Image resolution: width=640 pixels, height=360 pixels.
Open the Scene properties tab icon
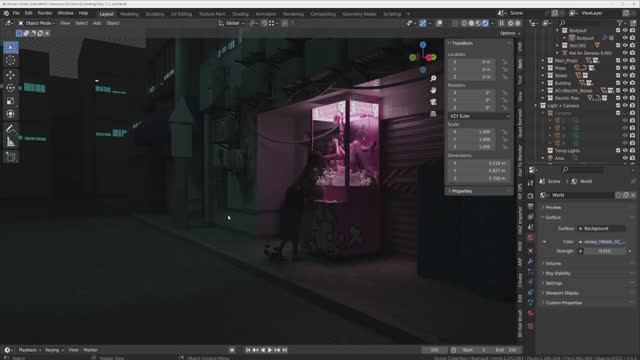[531, 227]
